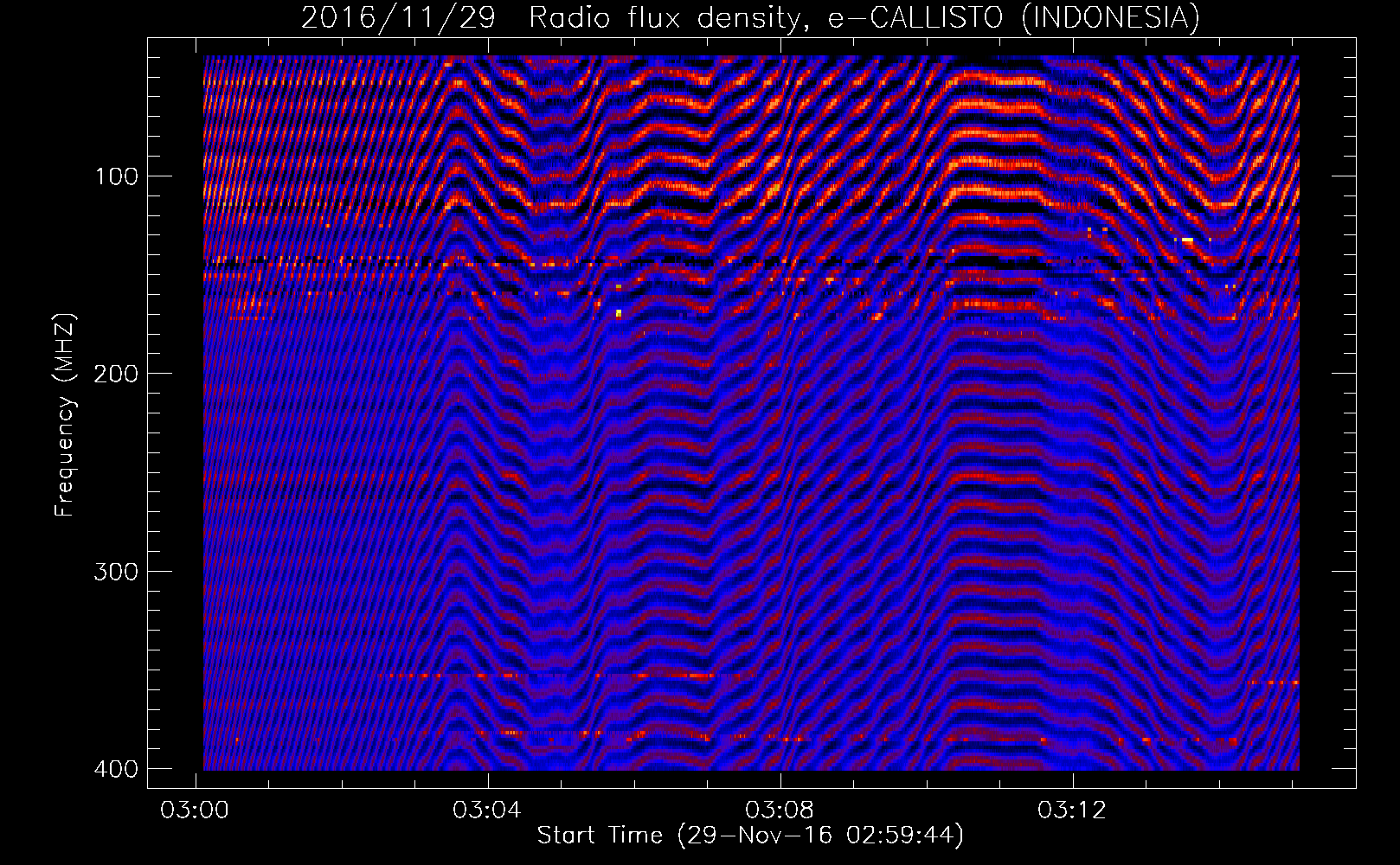Click the plot title "Radio flux density, e-CALLISTO (INDONESIA)"
This screenshot has width=1400, height=865.
(864, 17)
